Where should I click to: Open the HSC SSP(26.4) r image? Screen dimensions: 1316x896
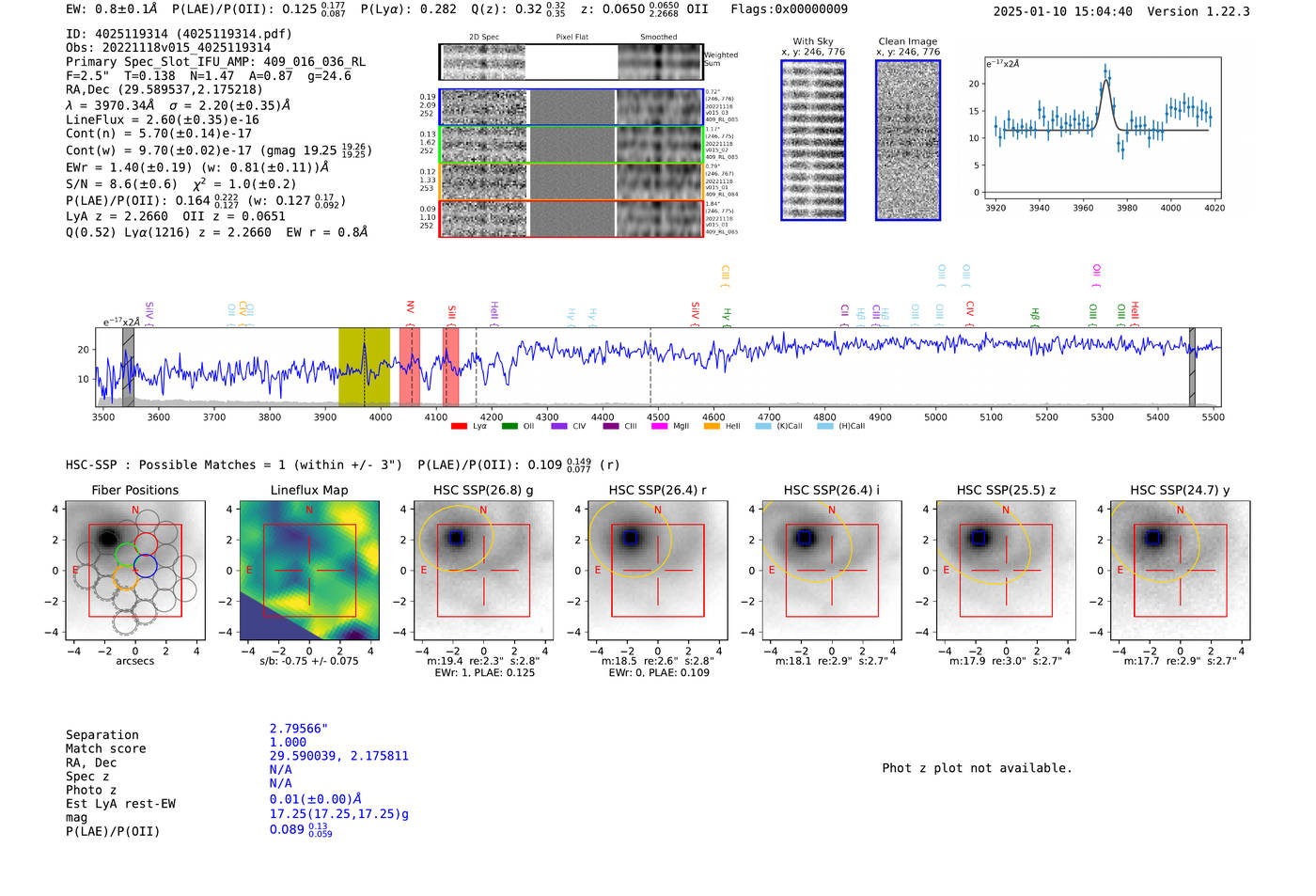(658, 570)
